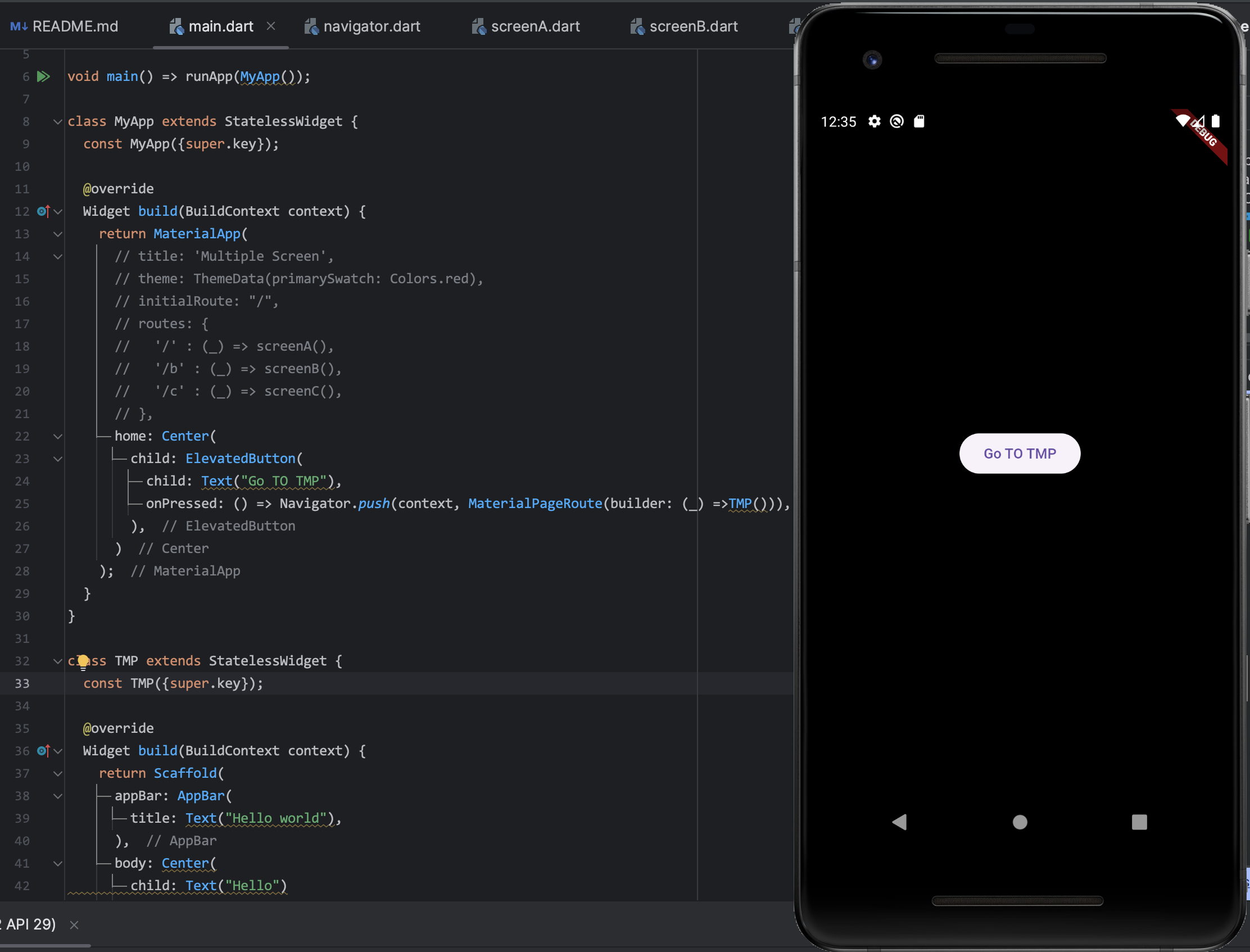This screenshot has width=1250, height=952.
Task: Click the override gutter icon on line 36
Action: 44,751
